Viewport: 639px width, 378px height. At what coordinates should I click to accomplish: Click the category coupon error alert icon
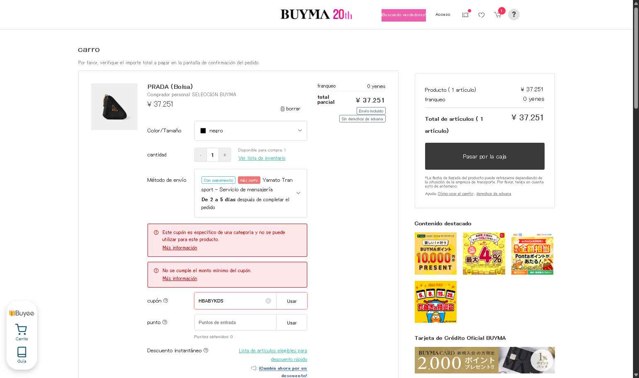(x=156, y=232)
